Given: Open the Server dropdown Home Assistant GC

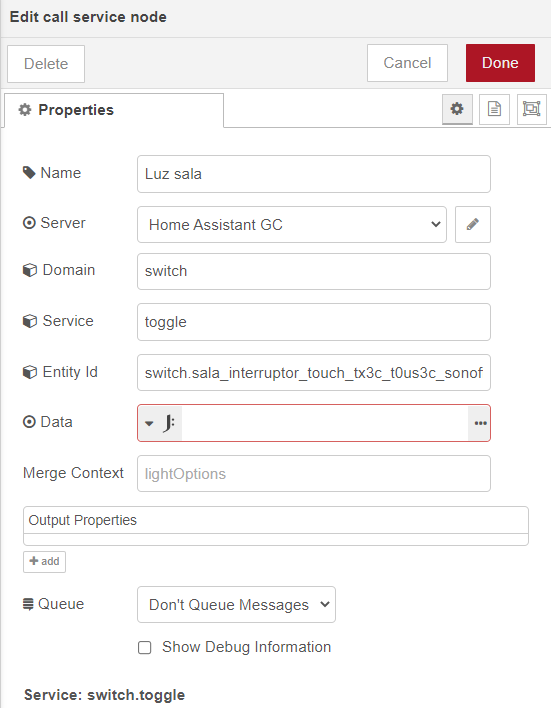Looking at the screenshot, I should tap(292, 224).
